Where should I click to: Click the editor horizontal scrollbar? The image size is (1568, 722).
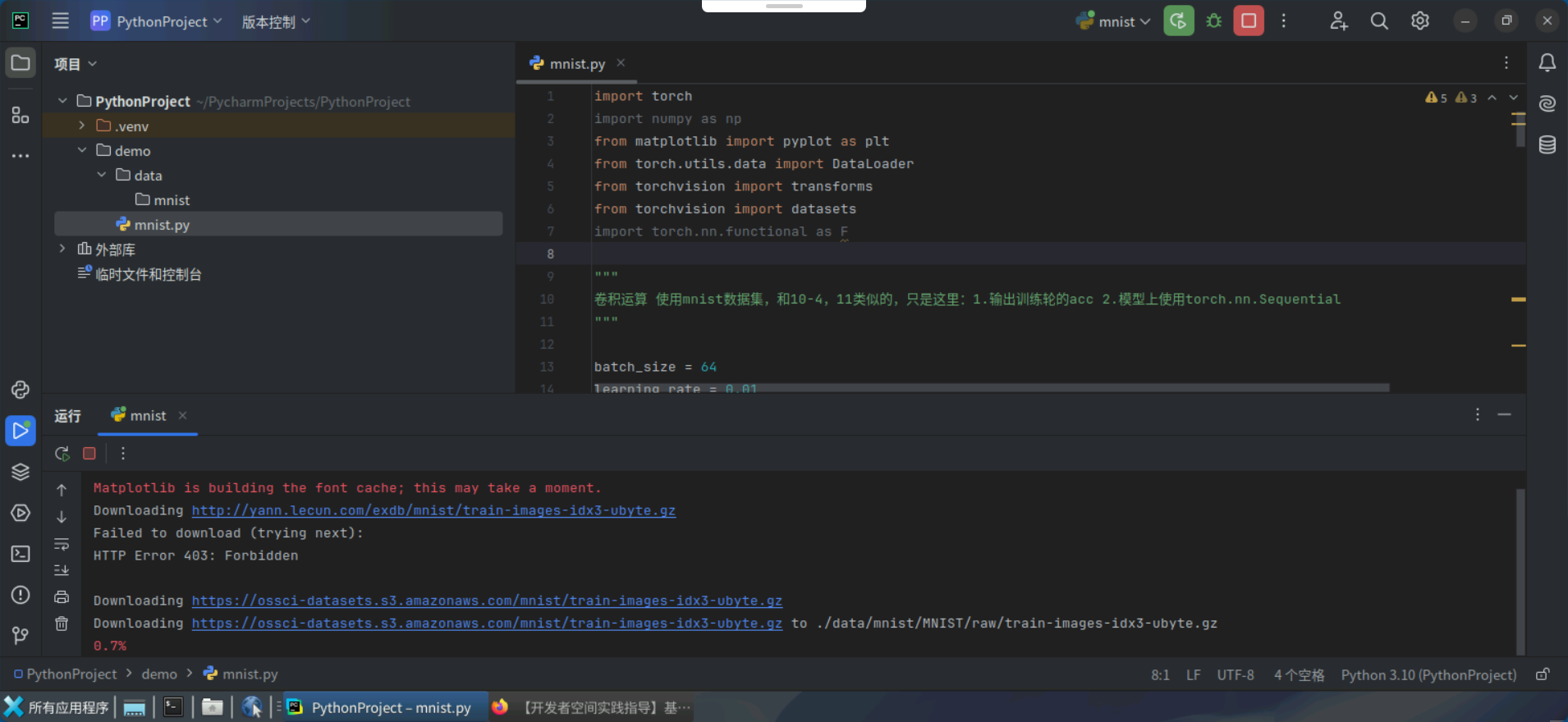[x=985, y=388]
